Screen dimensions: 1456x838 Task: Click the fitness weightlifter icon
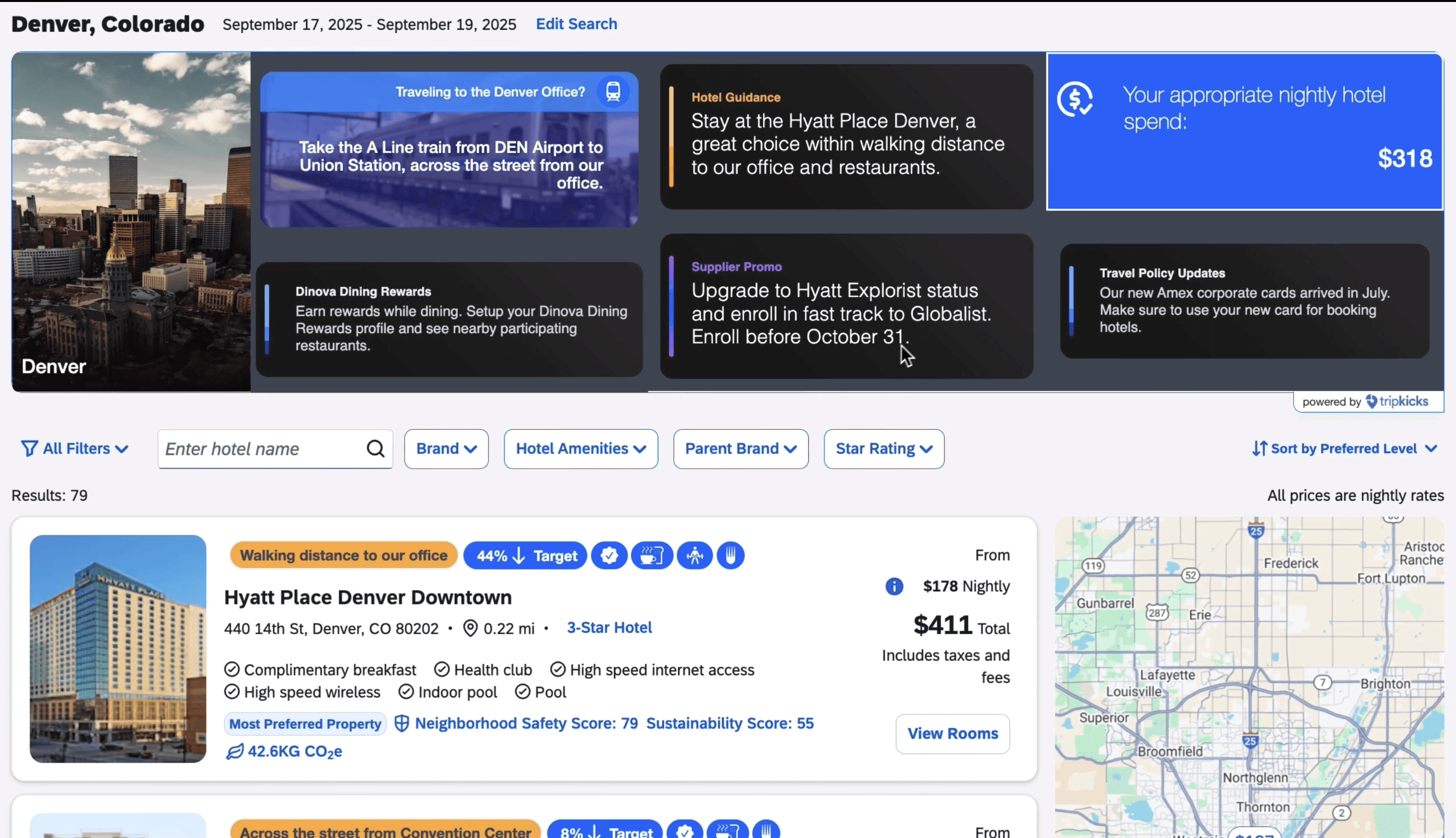(x=695, y=555)
